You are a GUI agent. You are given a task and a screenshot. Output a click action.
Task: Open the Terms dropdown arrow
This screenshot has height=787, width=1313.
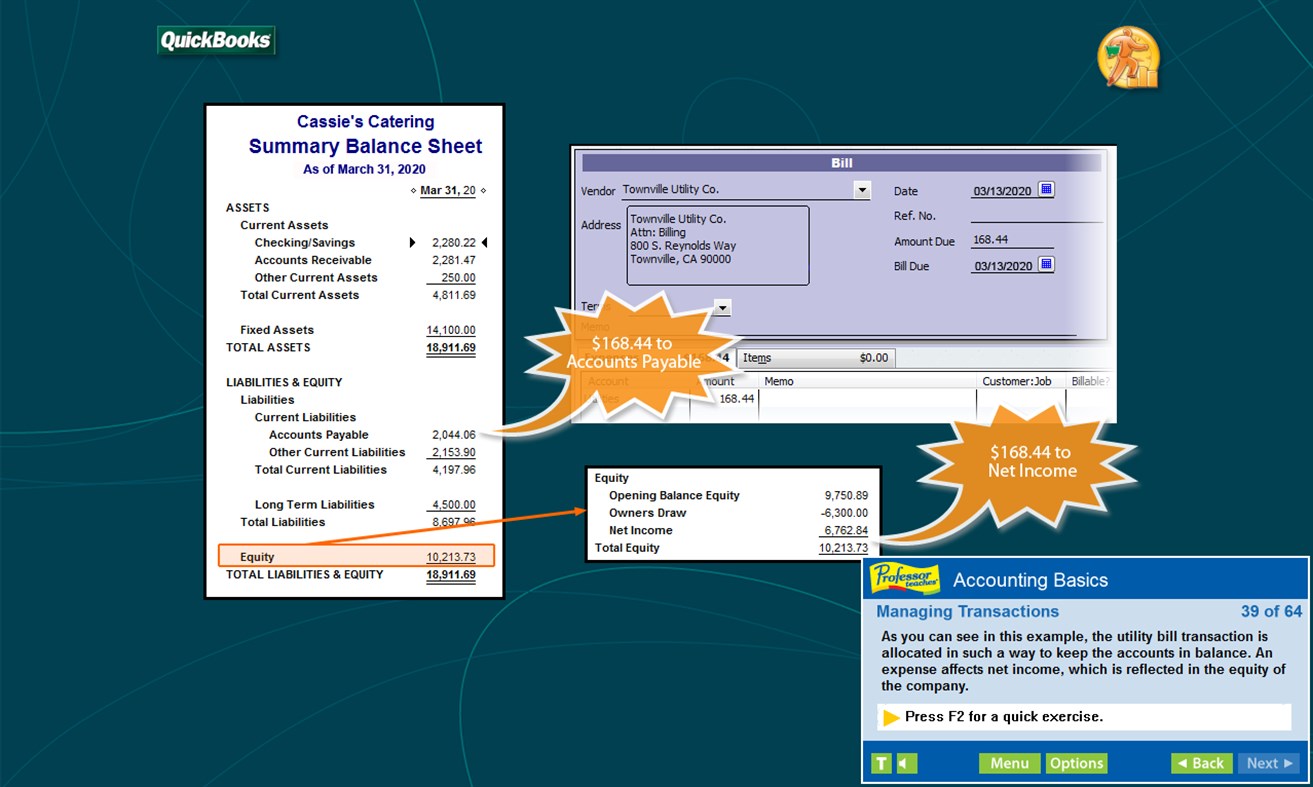point(723,308)
